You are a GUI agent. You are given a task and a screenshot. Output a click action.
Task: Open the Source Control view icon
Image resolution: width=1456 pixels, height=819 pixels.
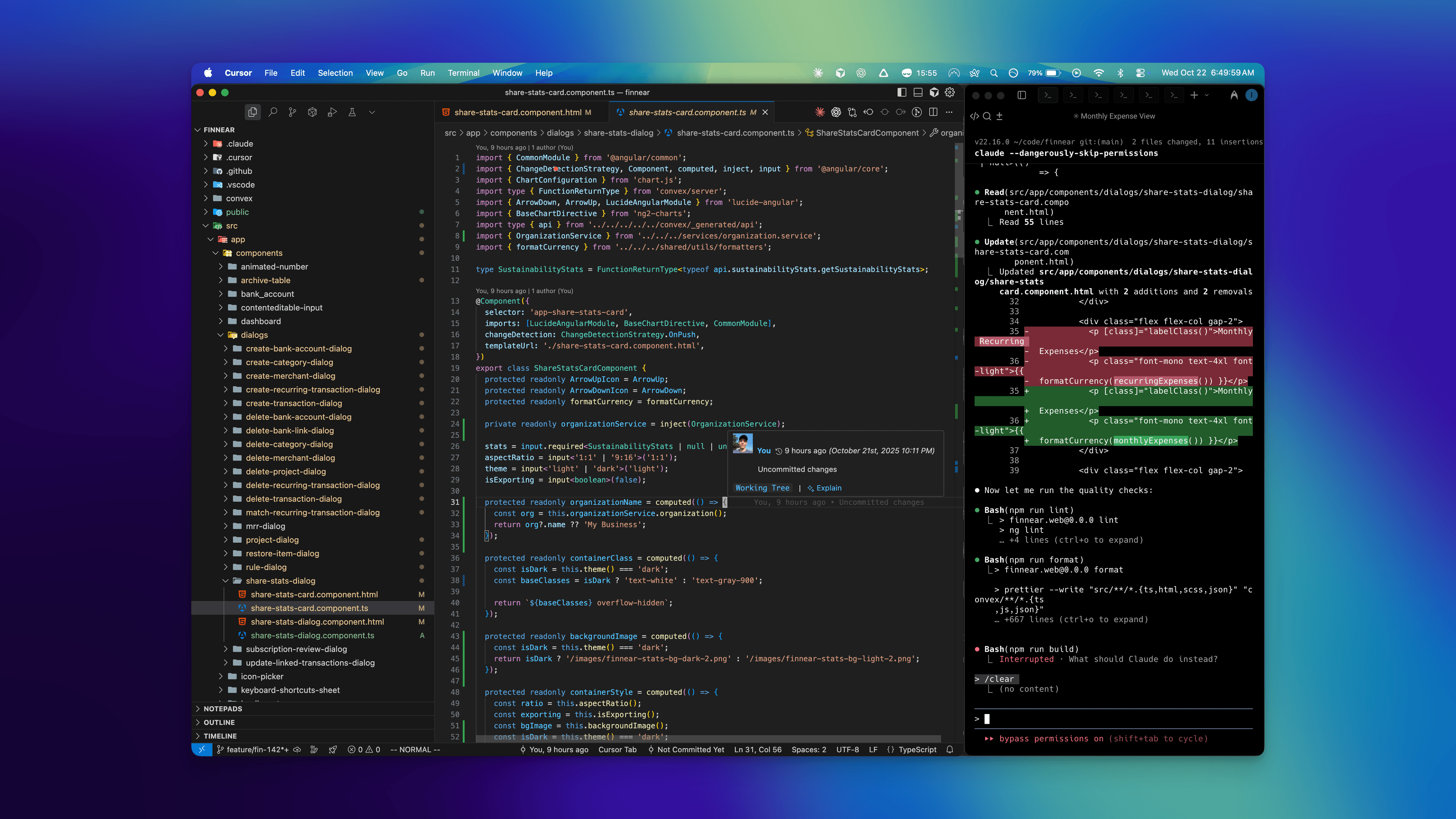point(292,112)
